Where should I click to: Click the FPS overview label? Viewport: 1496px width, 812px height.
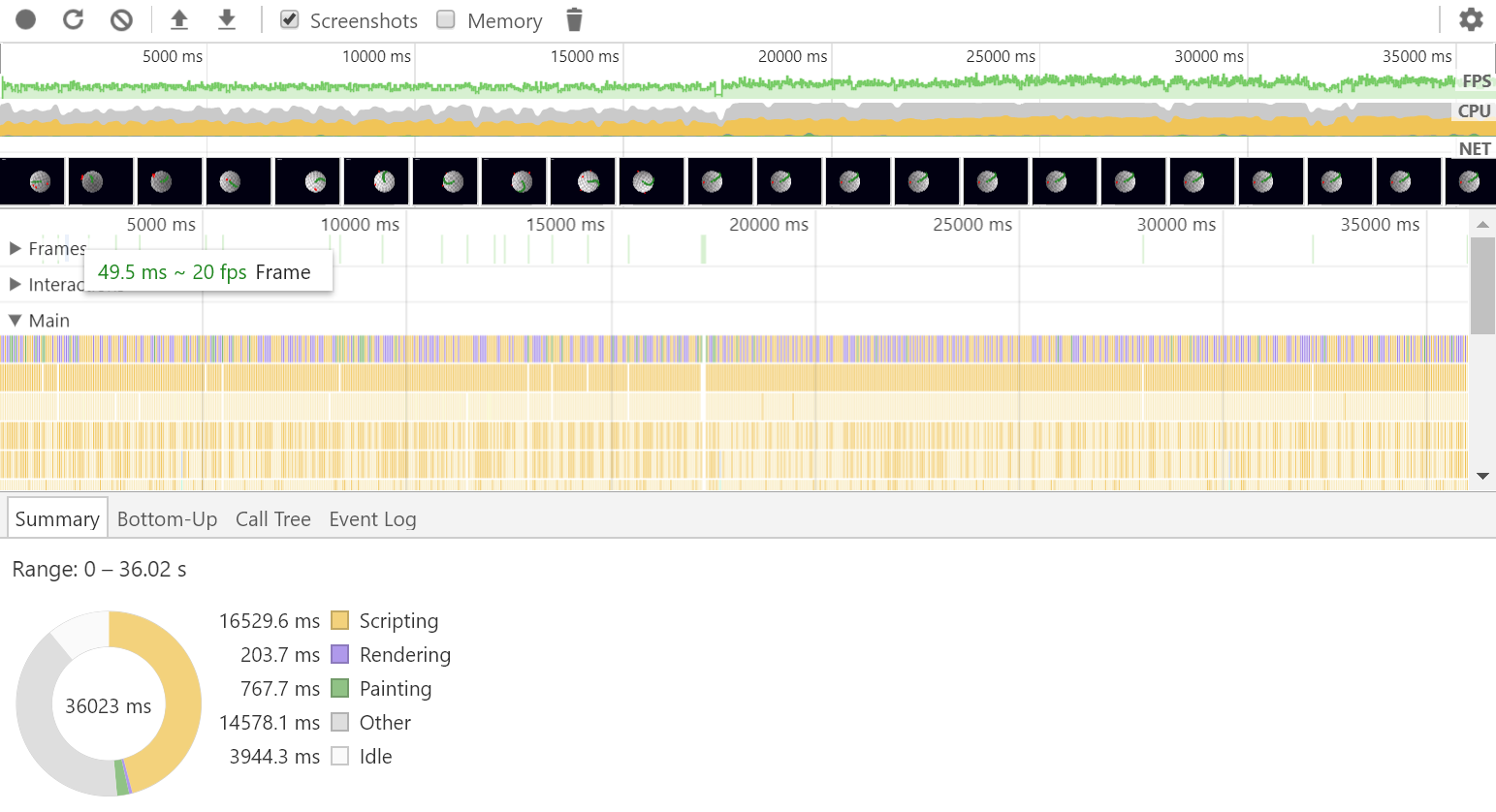[x=1477, y=81]
